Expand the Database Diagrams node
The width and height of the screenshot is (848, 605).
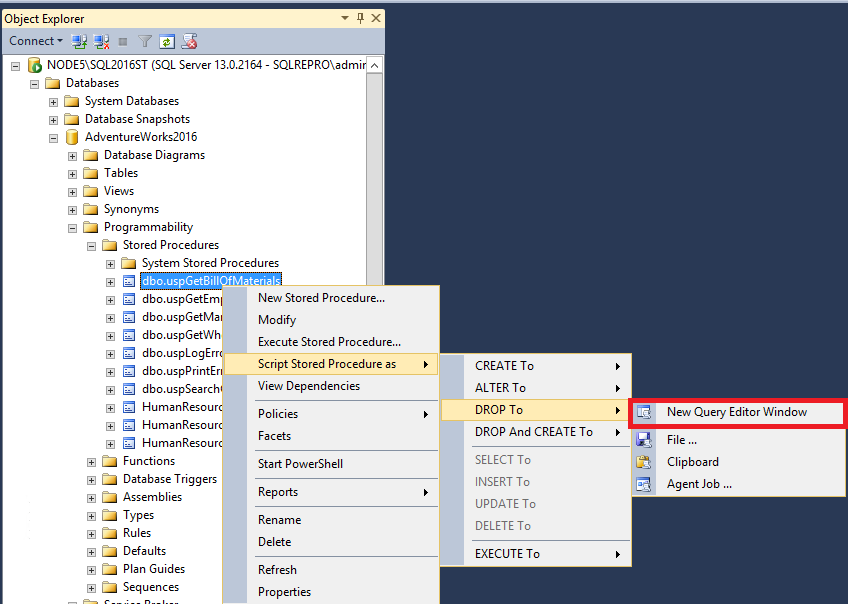tap(72, 156)
